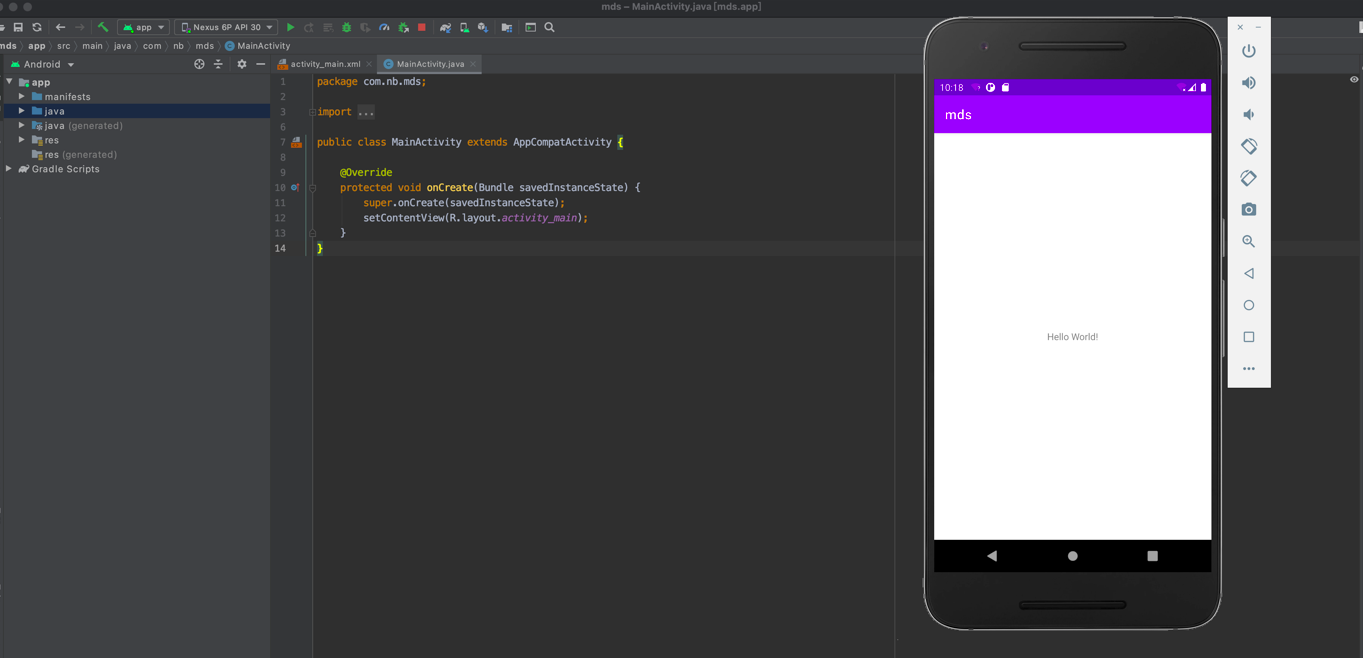Open the Android project view dropdown

pos(43,64)
